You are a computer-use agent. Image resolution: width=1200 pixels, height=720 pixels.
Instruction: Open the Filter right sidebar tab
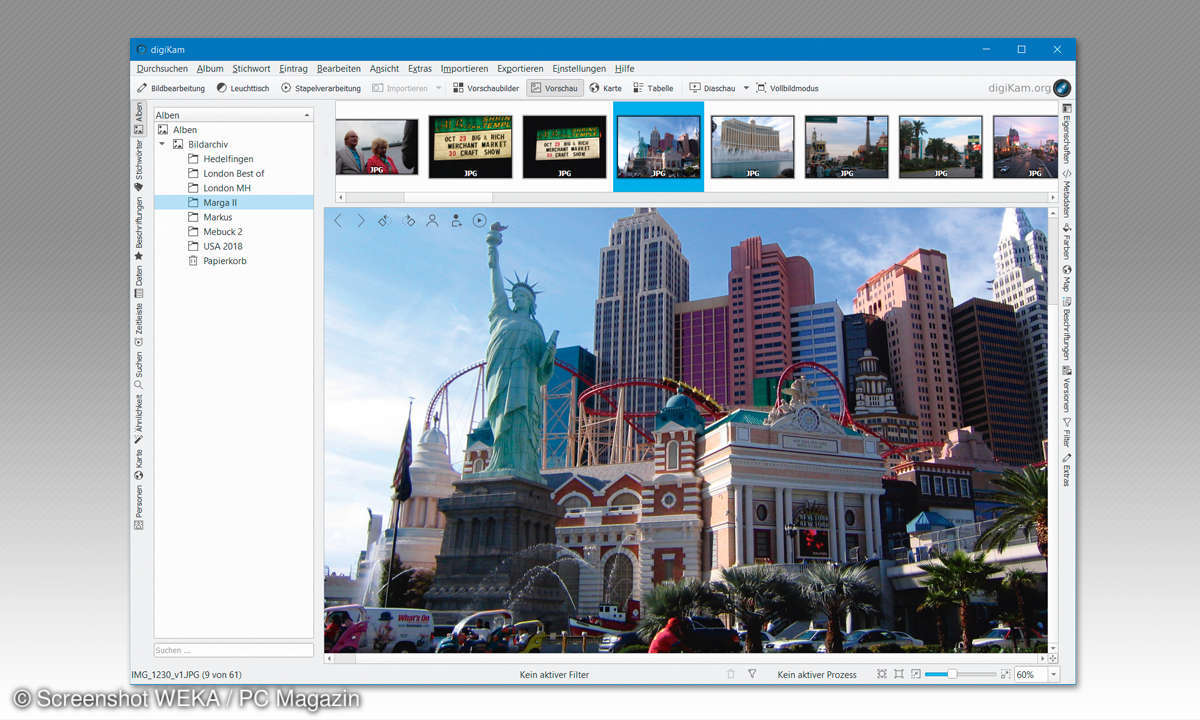tap(1067, 432)
